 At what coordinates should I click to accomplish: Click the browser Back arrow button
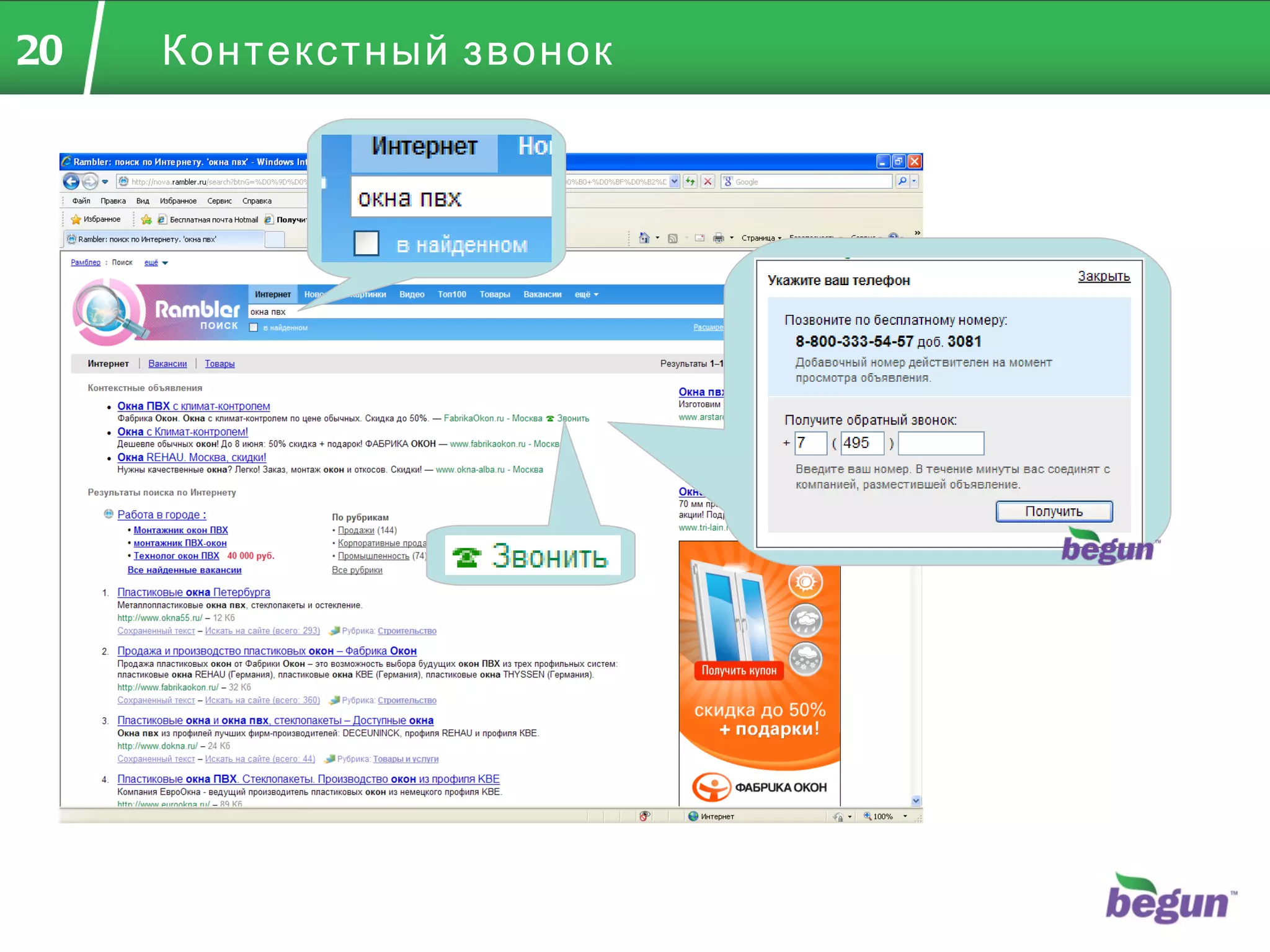[x=71, y=182]
